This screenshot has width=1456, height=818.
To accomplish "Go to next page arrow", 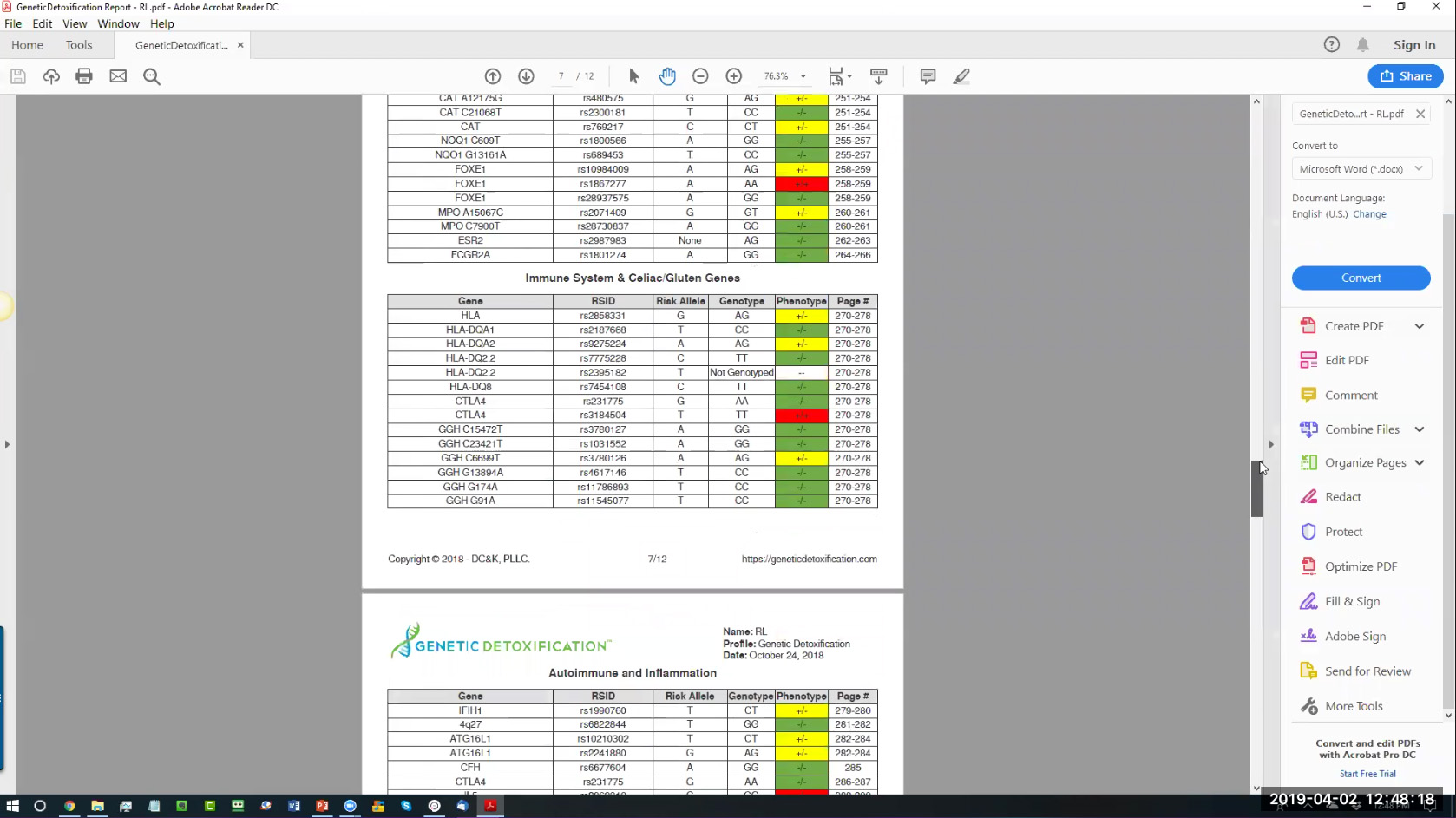I will [x=526, y=76].
